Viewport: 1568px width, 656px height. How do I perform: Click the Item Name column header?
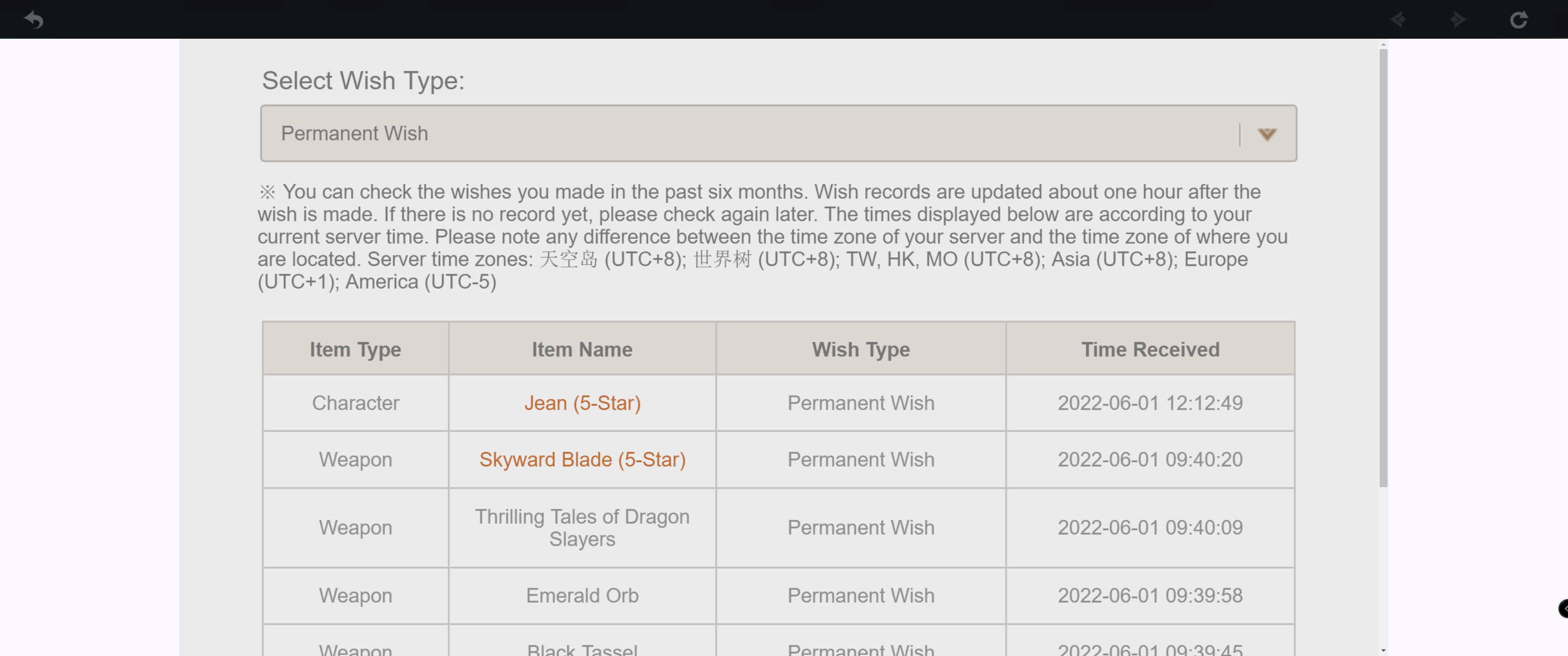pyautogui.click(x=582, y=348)
